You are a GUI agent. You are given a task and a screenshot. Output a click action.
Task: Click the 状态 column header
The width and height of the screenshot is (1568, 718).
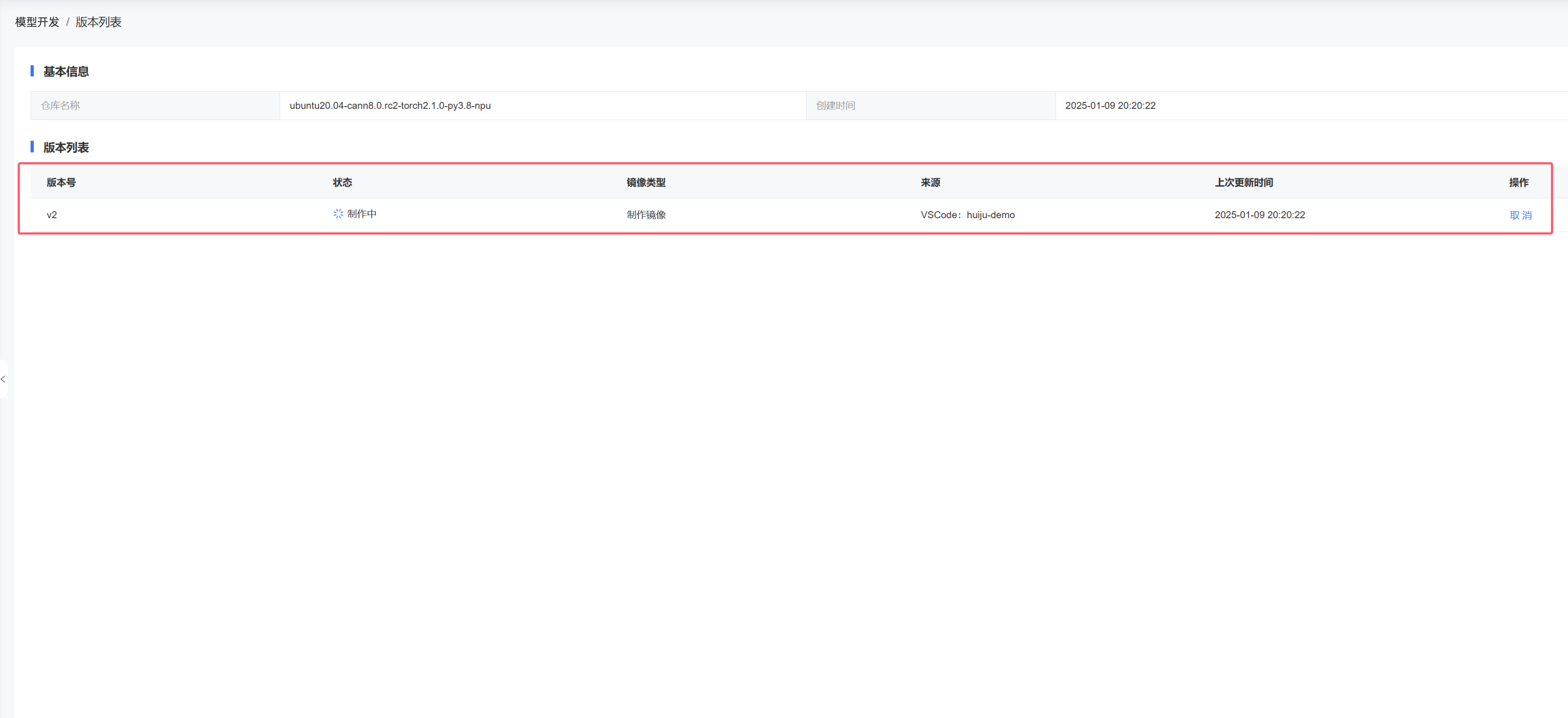(342, 183)
